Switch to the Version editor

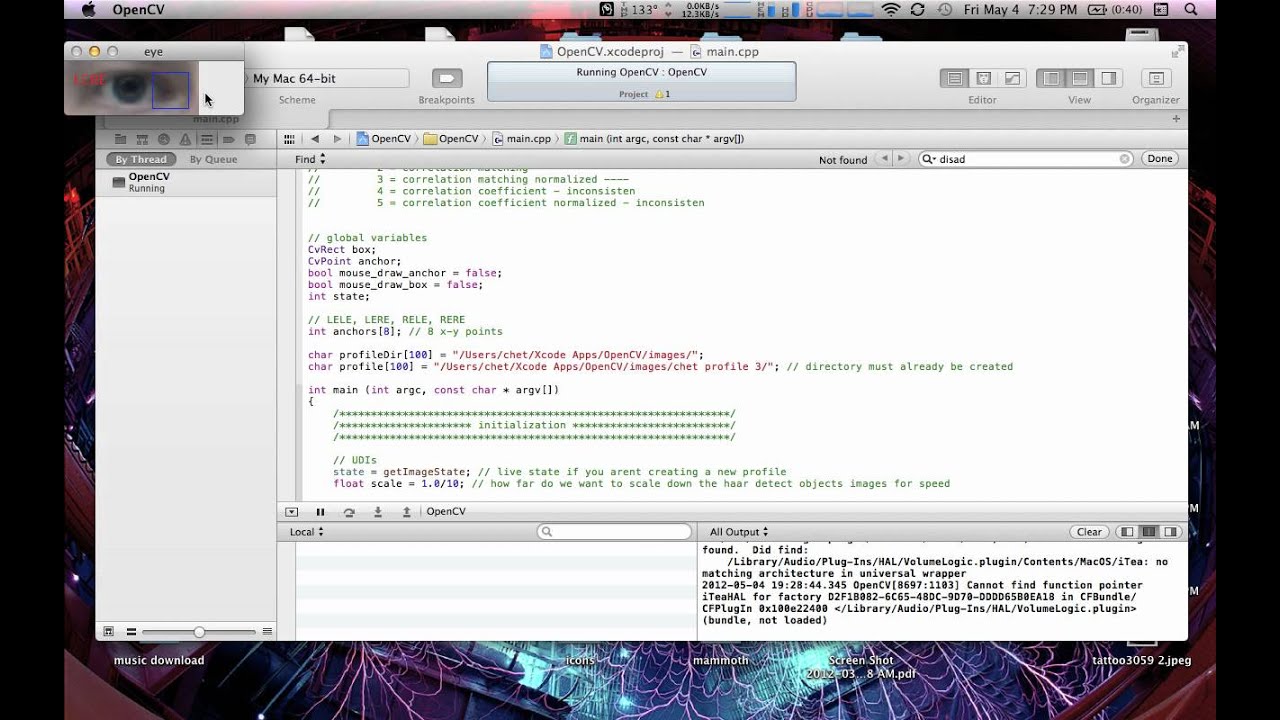tap(1012, 78)
